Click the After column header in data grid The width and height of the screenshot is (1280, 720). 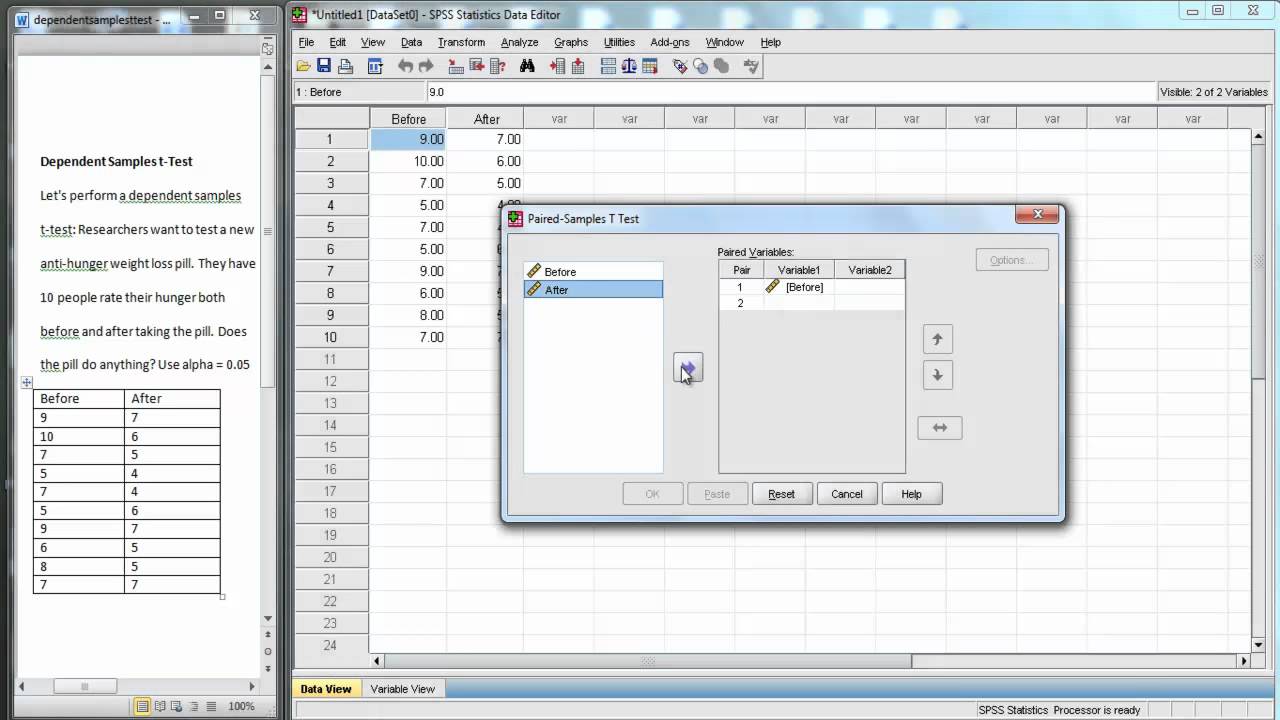click(486, 119)
